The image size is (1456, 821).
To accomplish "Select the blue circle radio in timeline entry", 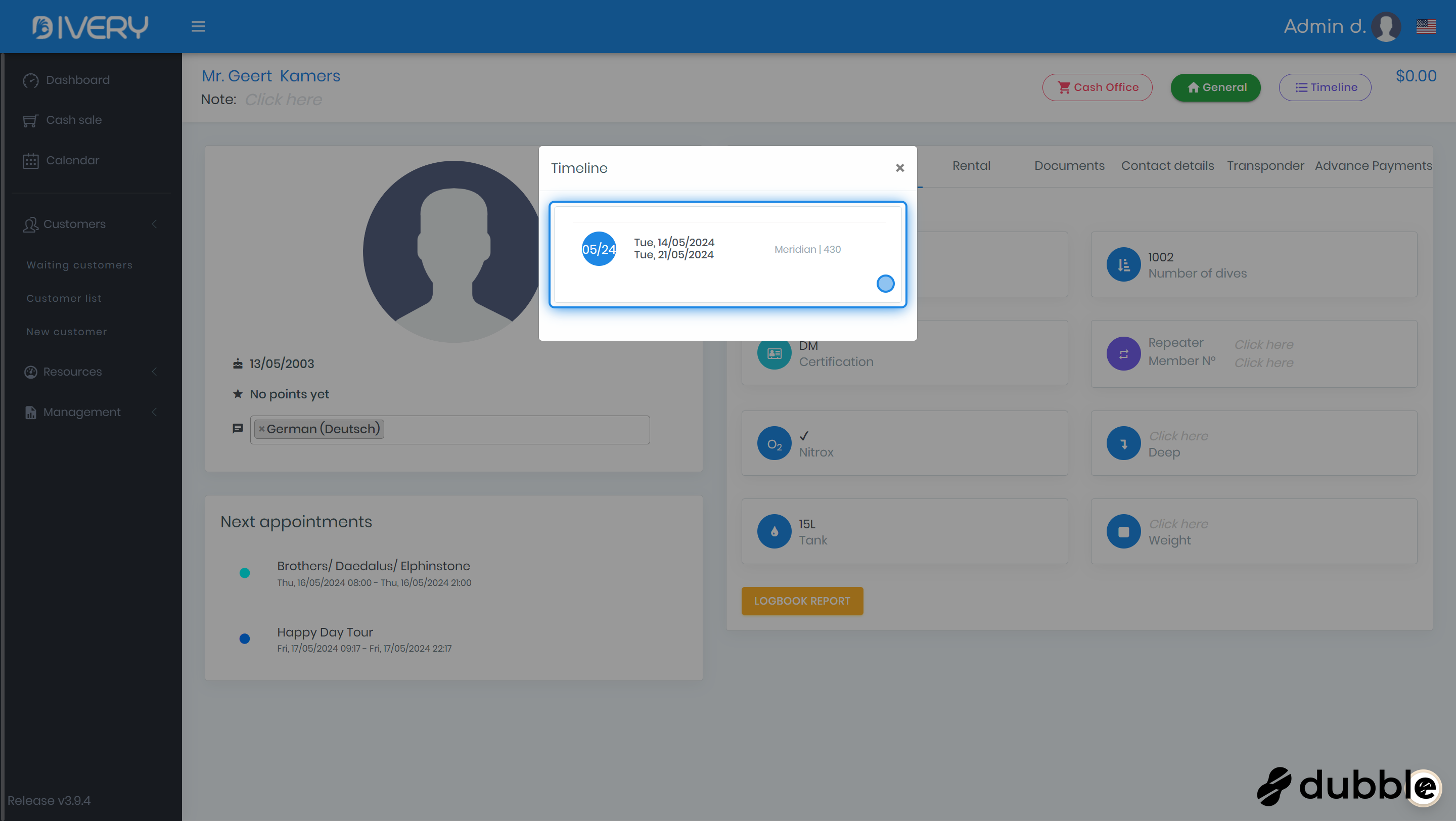I will (885, 284).
